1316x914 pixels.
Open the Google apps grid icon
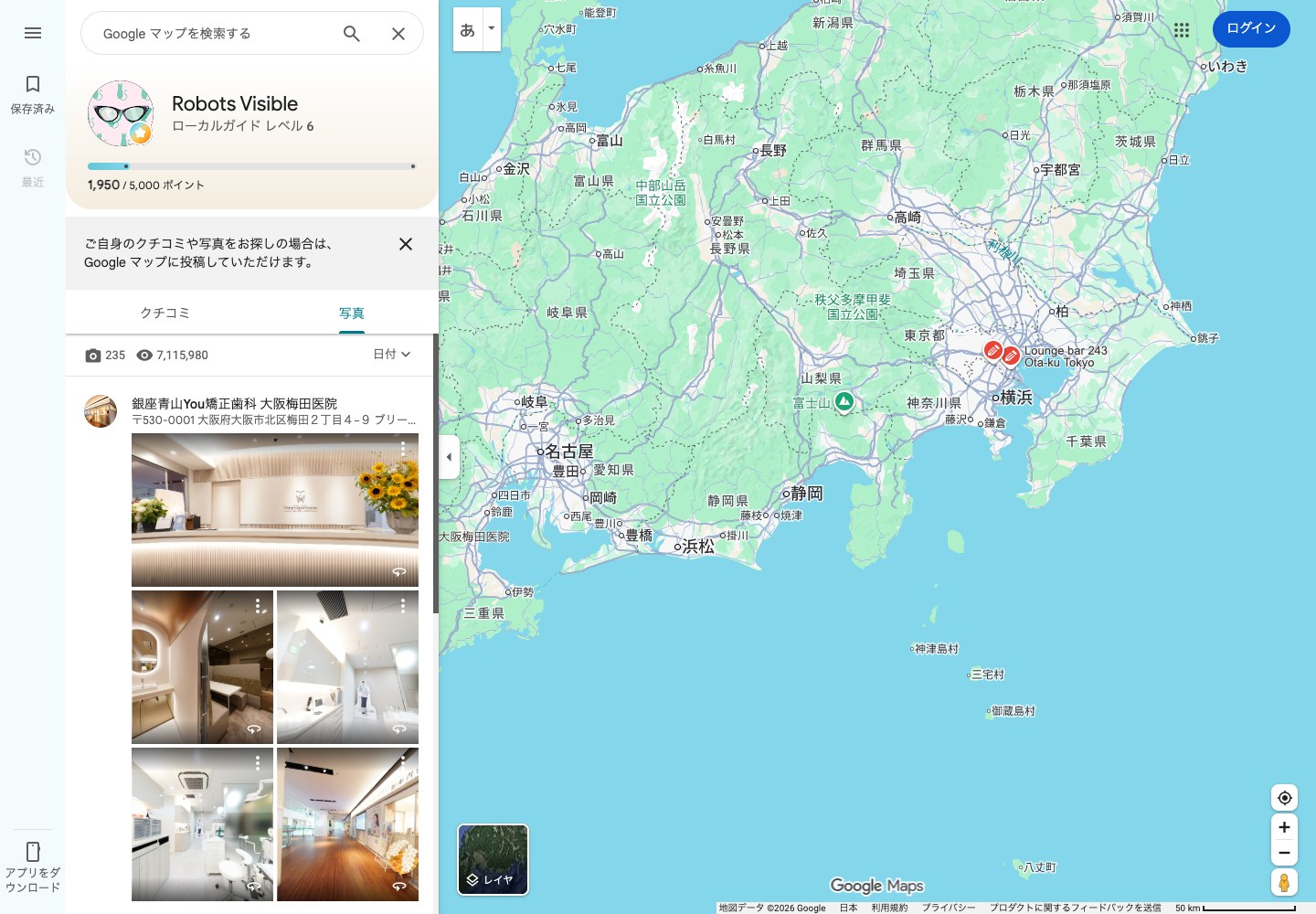(1182, 29)
